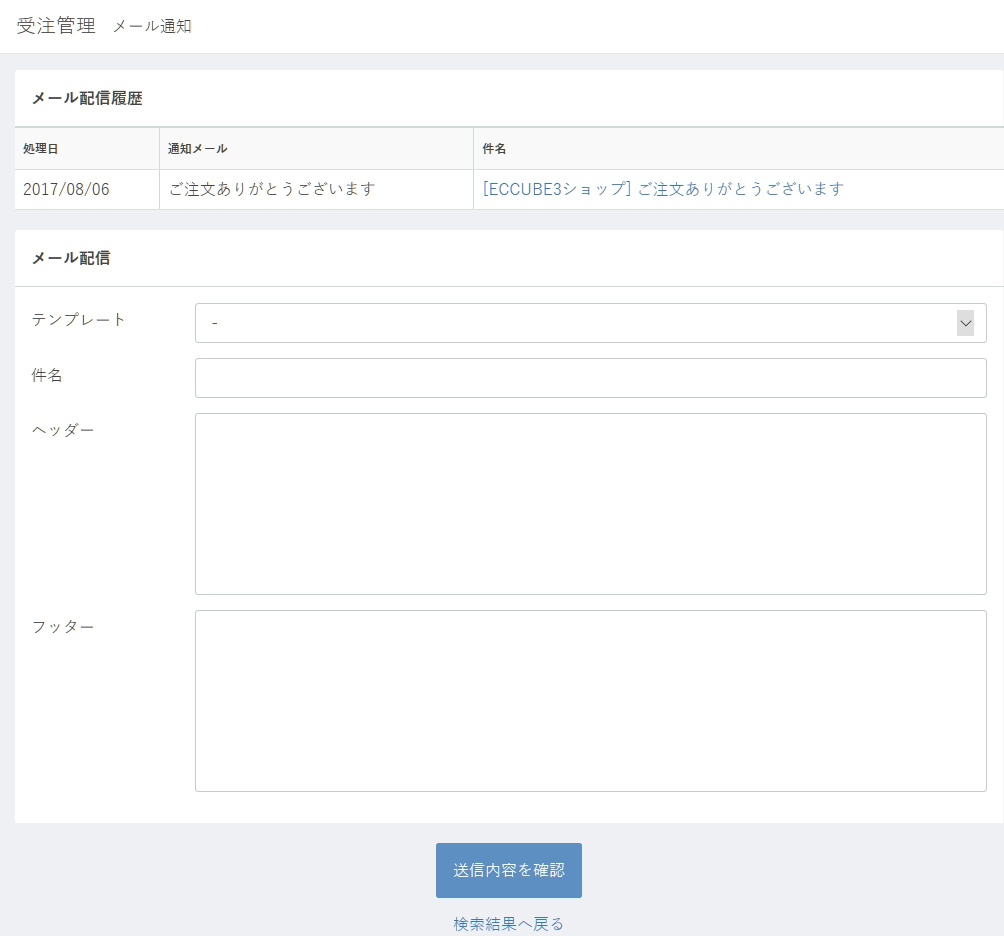Click into the フッター text area

590,701
